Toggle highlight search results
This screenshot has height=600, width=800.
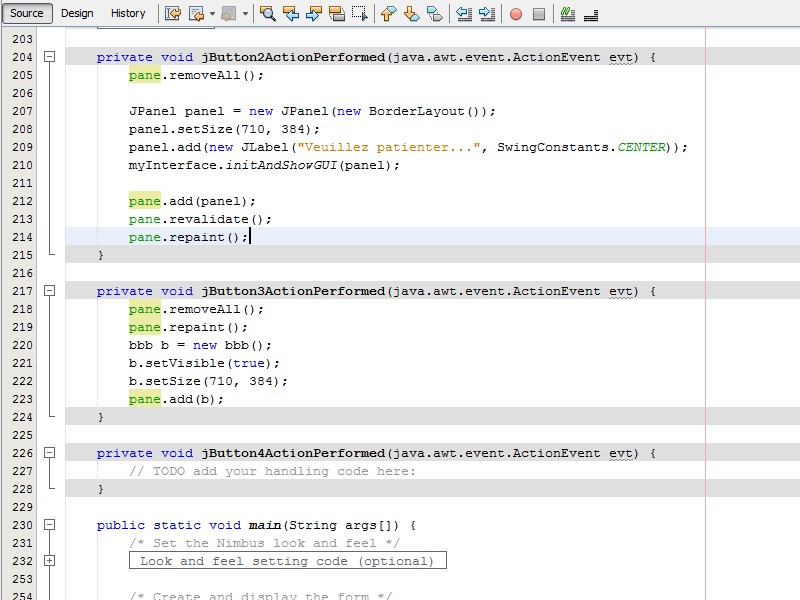(x=337, y=13)
